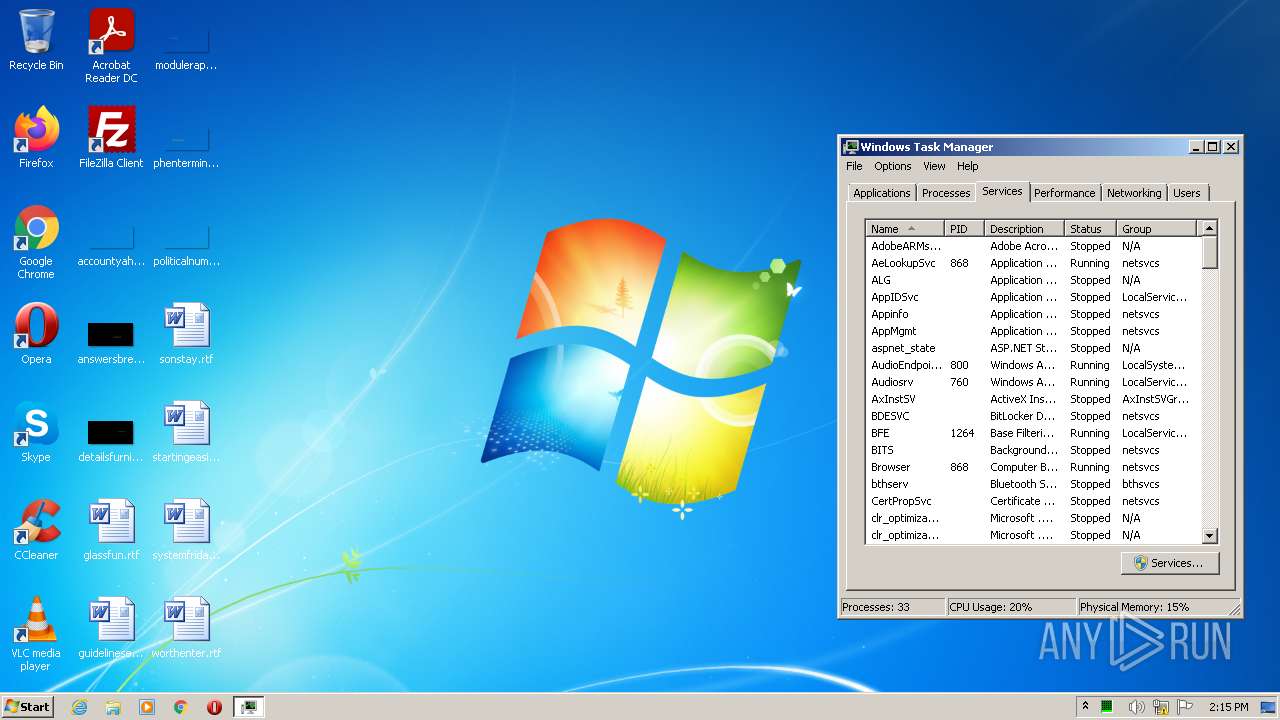Viewport: 1280px width, 720px height.
Task: Launch Firefox from the desktop
Action: point(36,138)
